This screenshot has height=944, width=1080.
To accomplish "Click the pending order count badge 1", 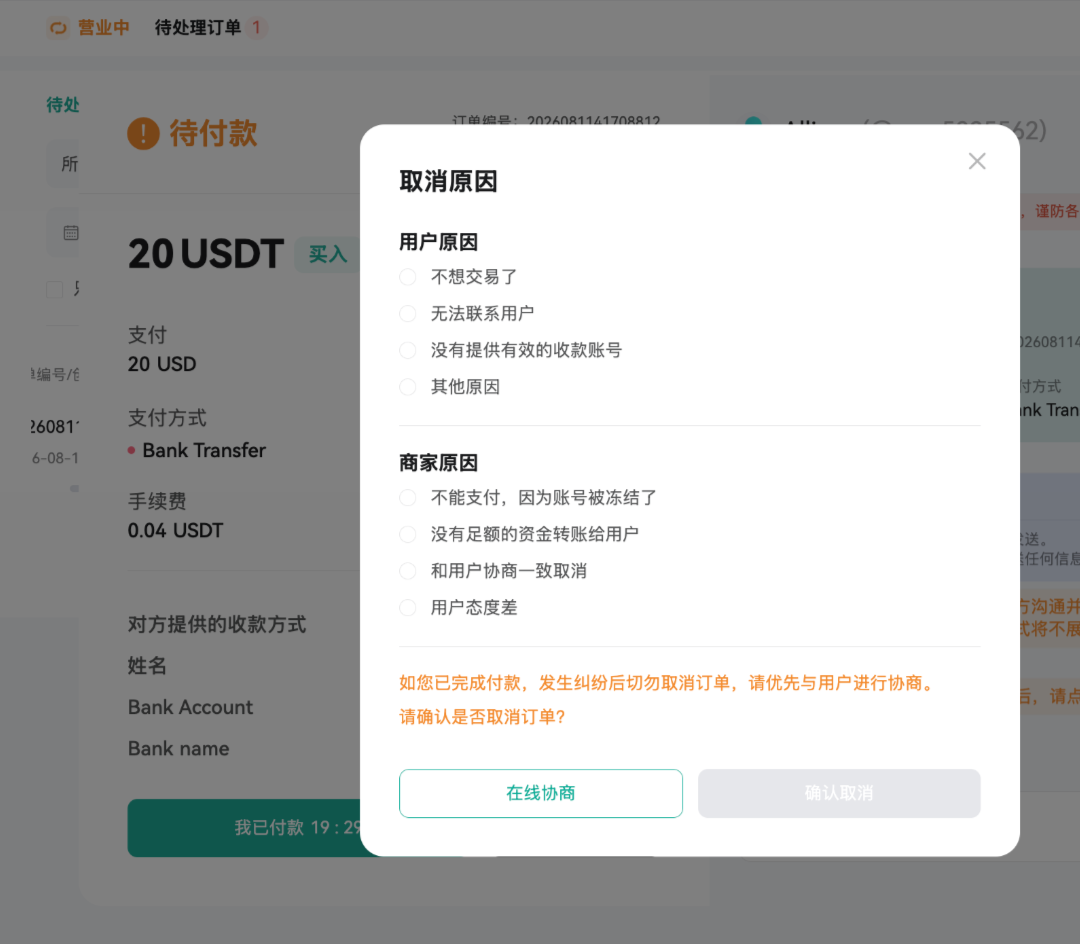I will coord(256,28).
